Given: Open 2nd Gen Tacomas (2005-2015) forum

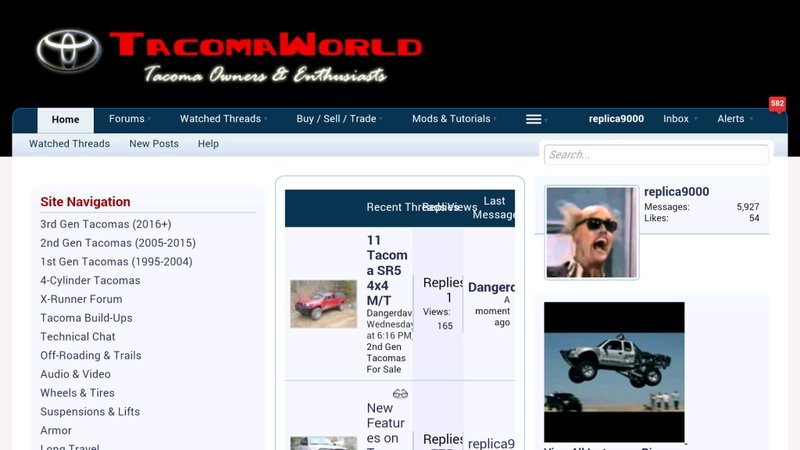Looking at the screenshot, I should click(118, 243).
